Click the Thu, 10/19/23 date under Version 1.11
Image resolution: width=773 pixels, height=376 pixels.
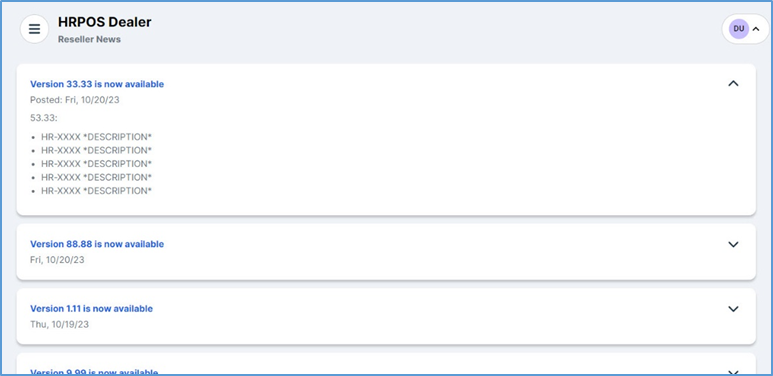(59, 324)
